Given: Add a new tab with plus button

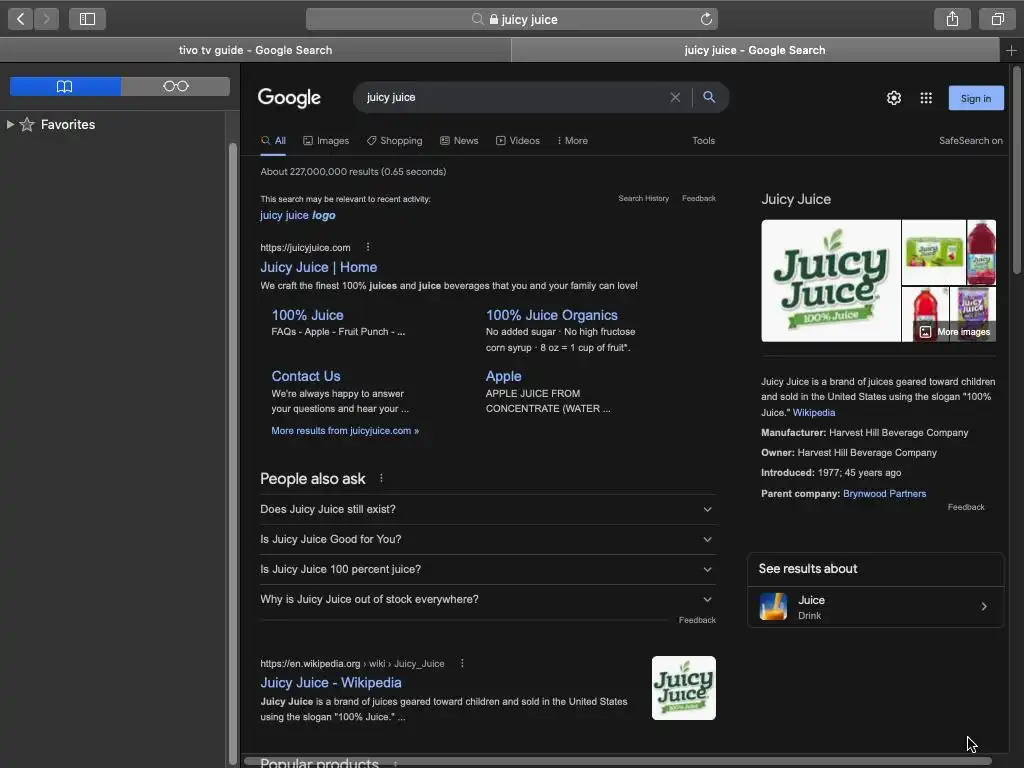Looking at the screenshot, I should pos(1011,50).
